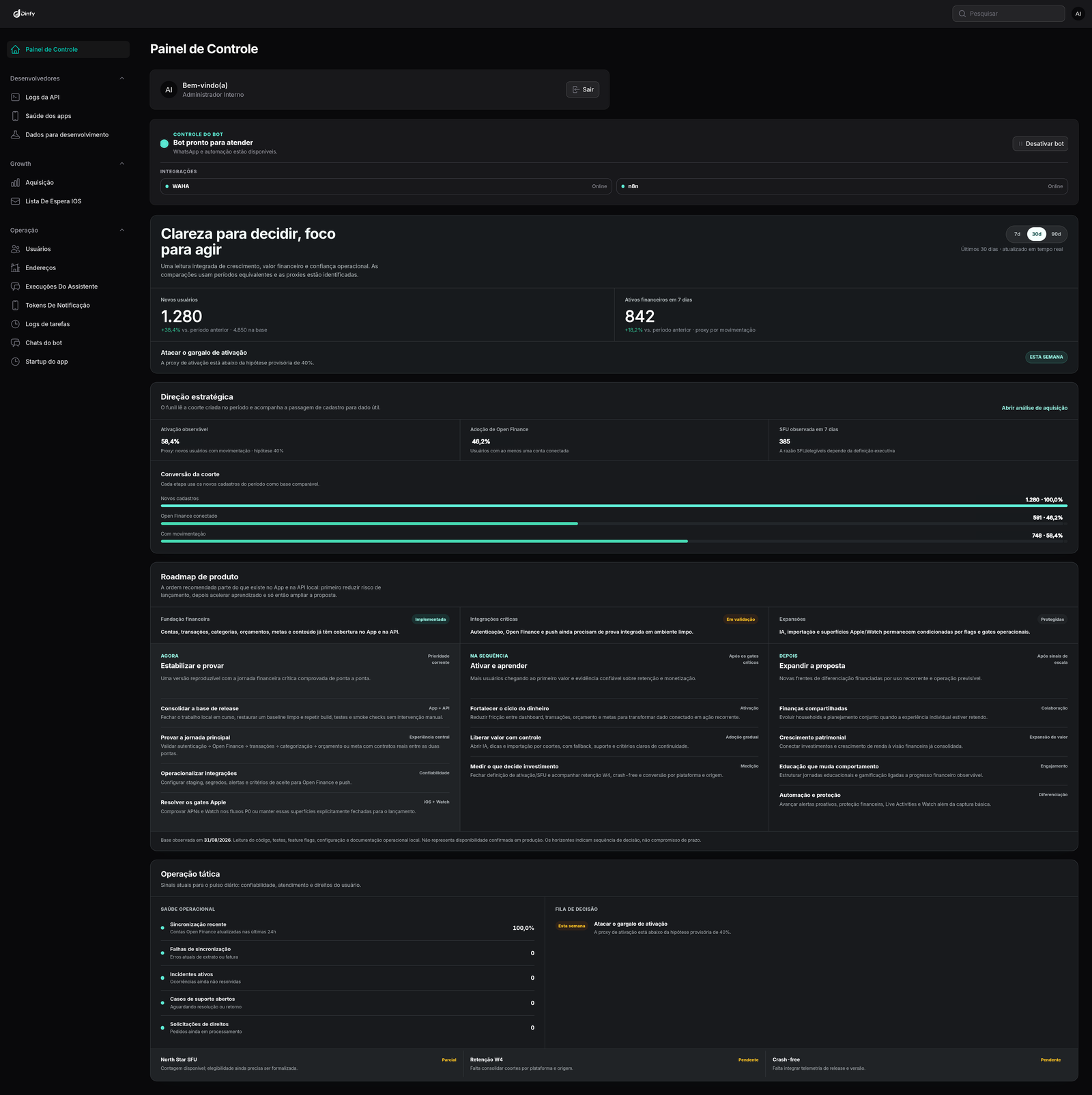
Task: Click Retenção W4 Pendente label
Action: 748,1060
